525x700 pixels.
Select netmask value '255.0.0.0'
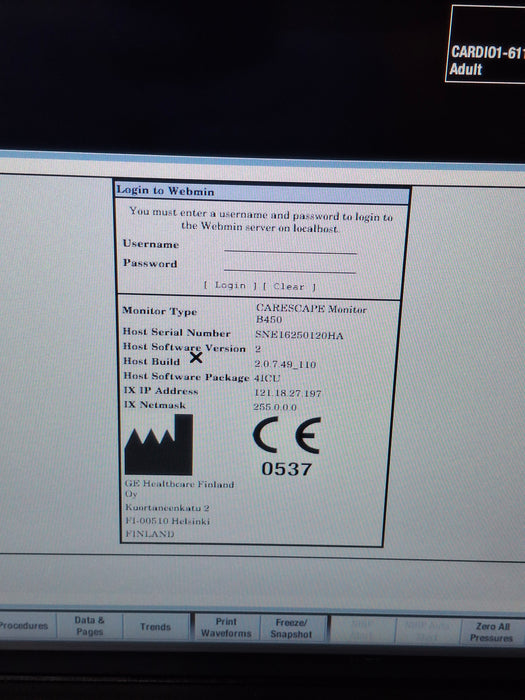point(275,407)
